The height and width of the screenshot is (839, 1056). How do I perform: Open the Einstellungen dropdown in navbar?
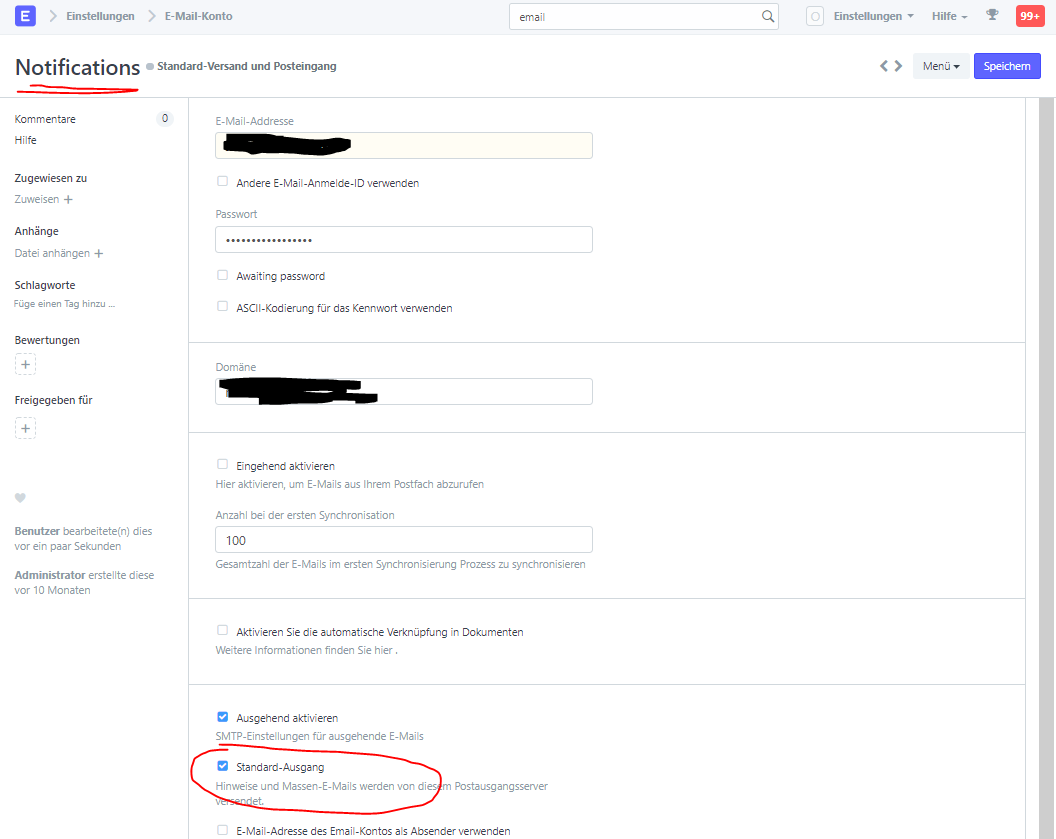pos(873,16)
